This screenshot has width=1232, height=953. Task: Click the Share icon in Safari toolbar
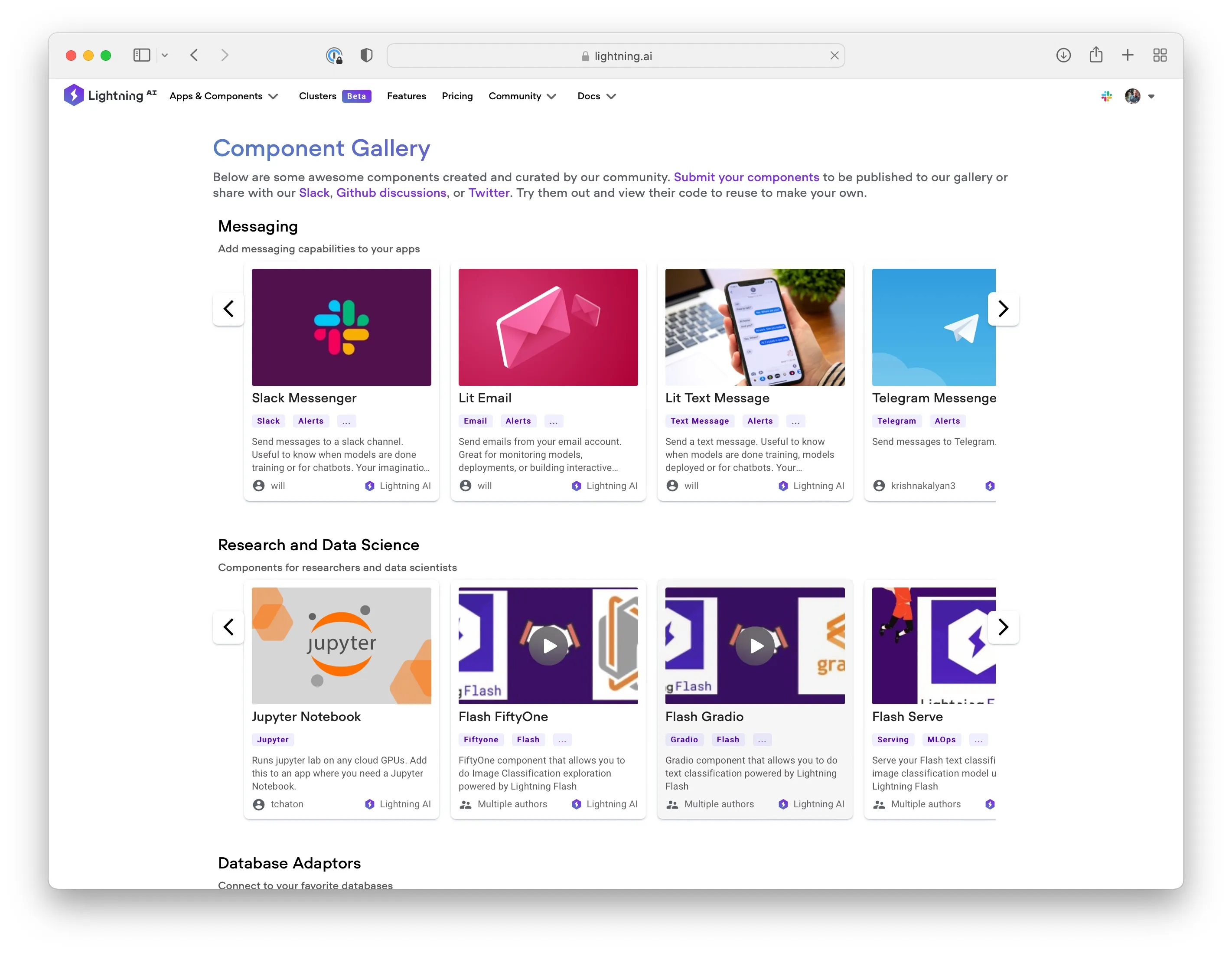1095,55
